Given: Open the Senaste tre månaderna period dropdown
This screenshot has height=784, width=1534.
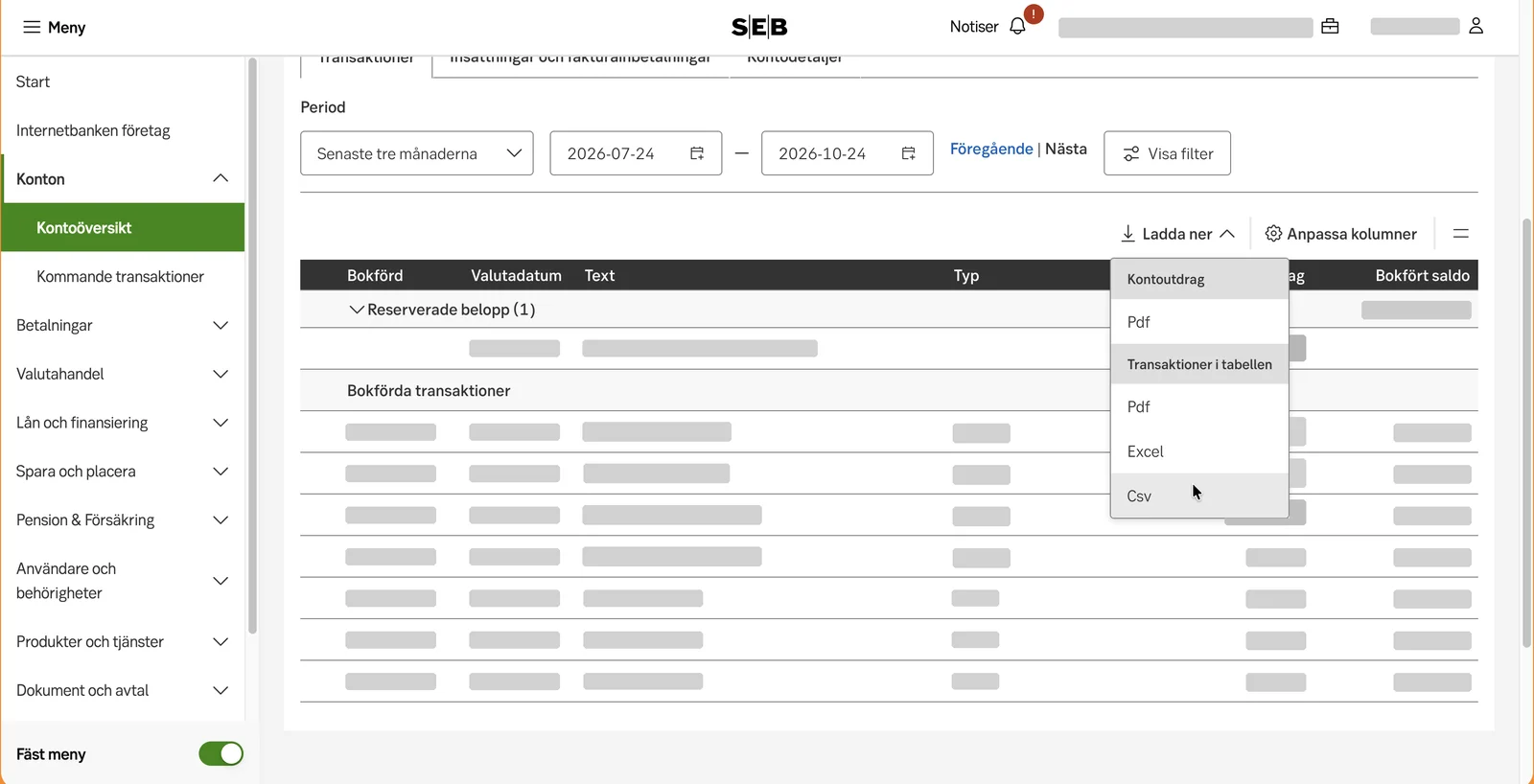Looking at the screenshot, I should click(x=417, y=153).
